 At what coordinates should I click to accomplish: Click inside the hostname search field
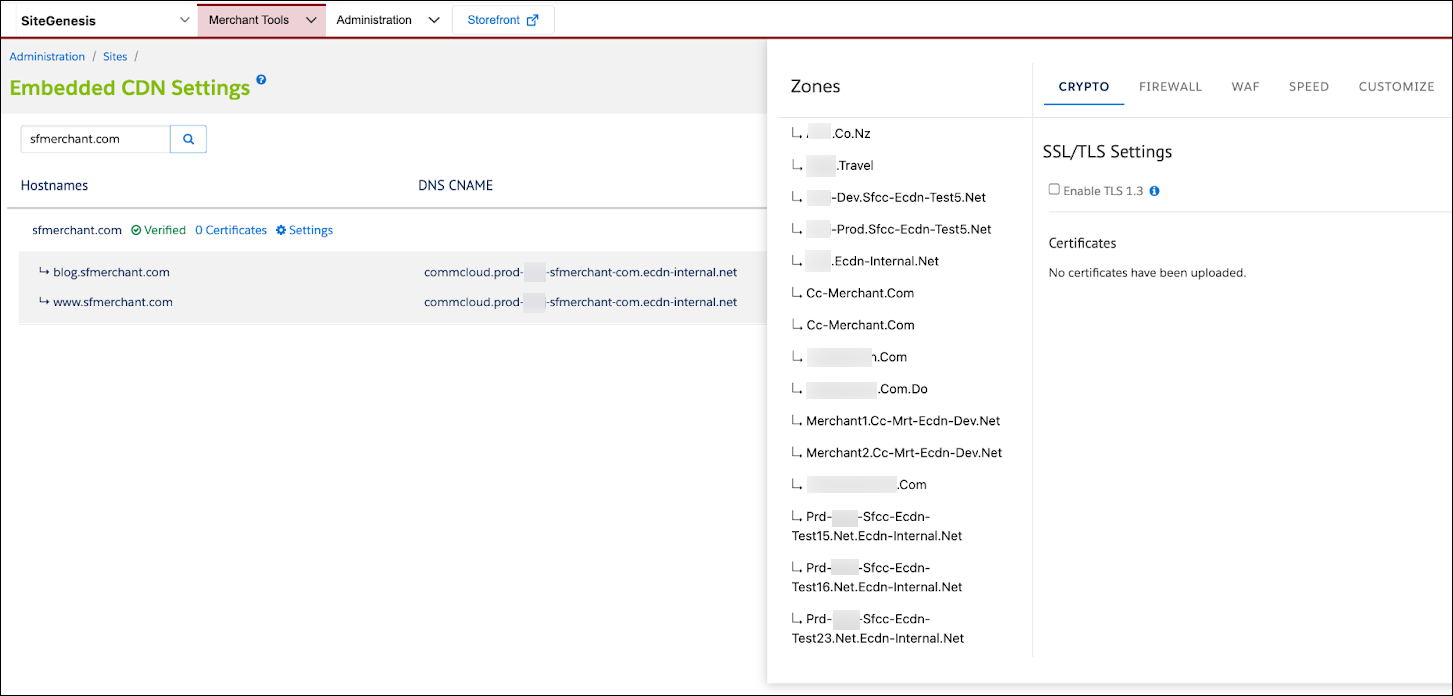click(94, 139)
